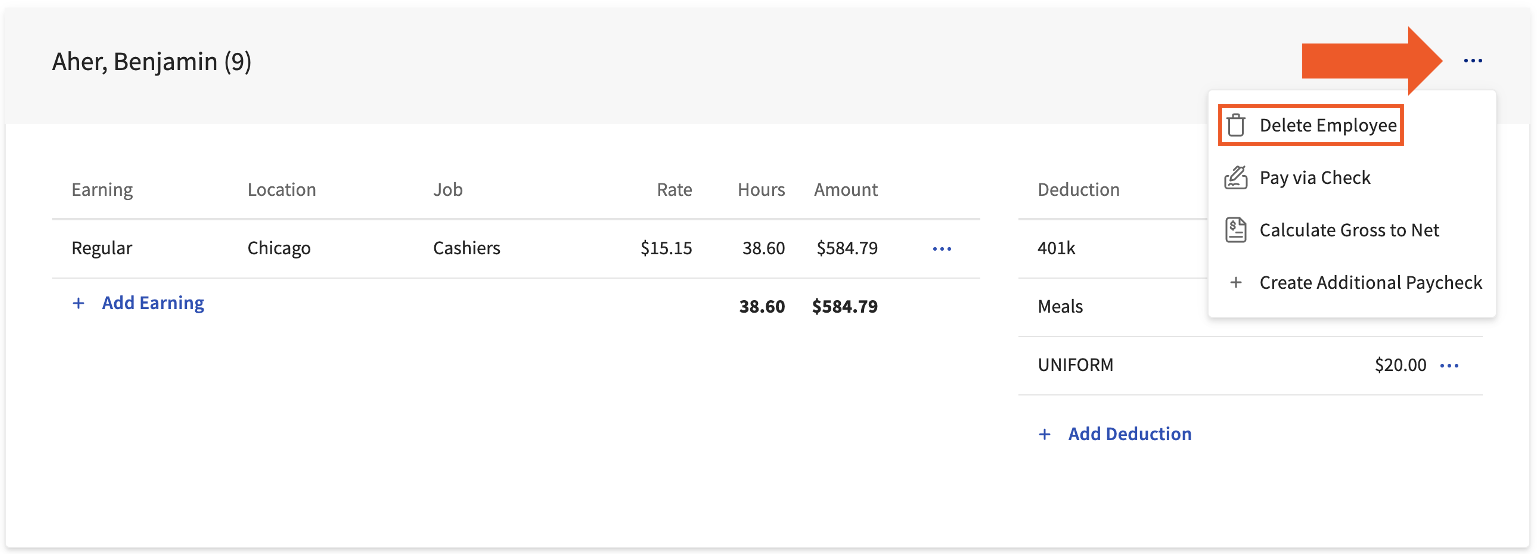Viewport: 1540px width, 558px height.
Task: Click the Job column header
Action: pos(448,190)
